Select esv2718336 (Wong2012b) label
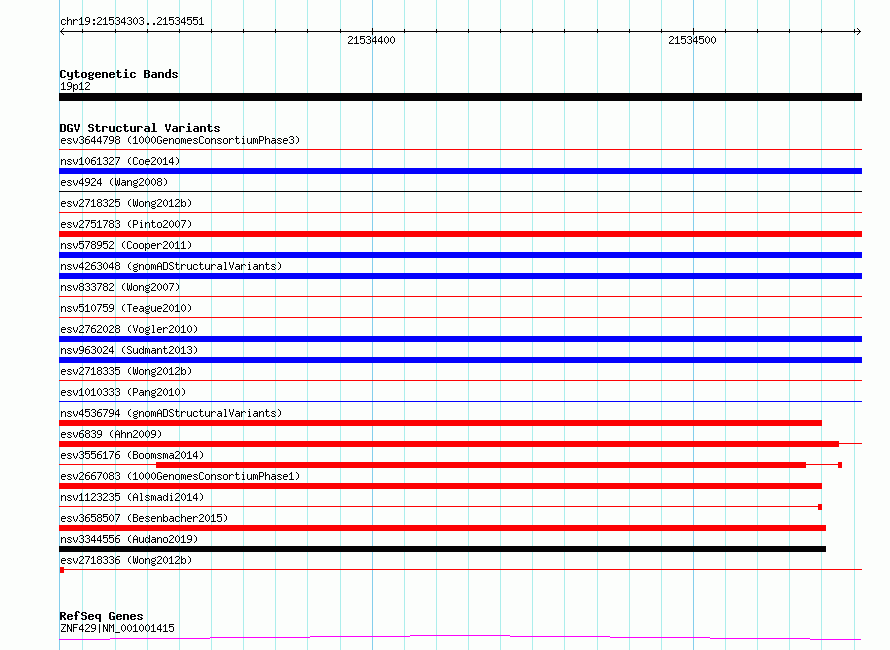This screenshot has height=650, width=890. pyautogui.click(x=126, y=560)
